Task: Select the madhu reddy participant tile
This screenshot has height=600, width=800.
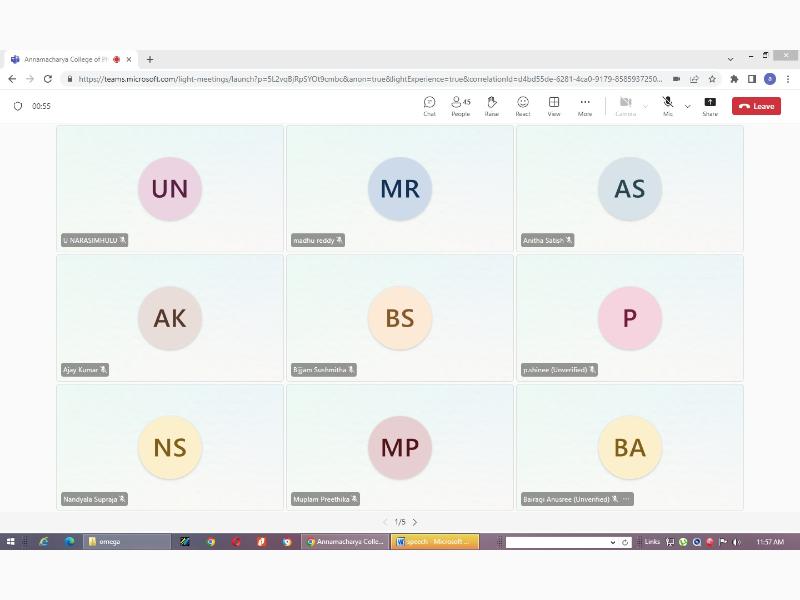Action: click(x=400, y=188)
